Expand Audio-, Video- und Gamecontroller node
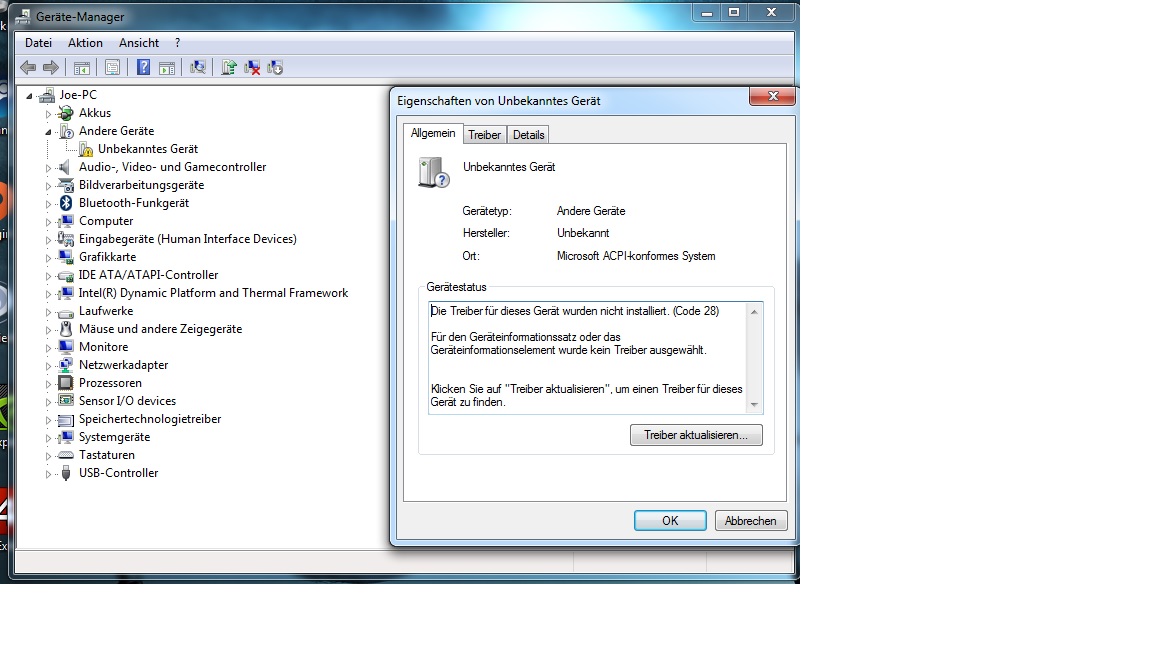This screenshot has height=648, width=1152. point(48,168)
